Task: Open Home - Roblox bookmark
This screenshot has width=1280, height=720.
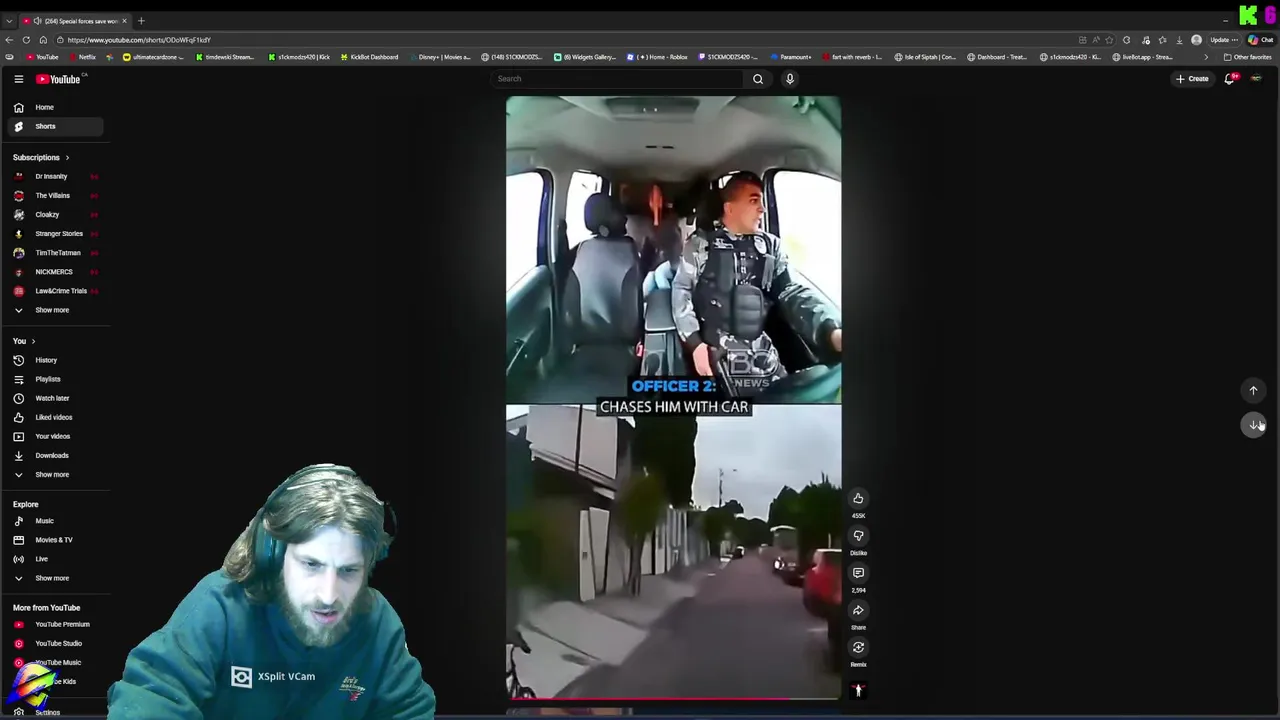Action: (x=658, y=57)
